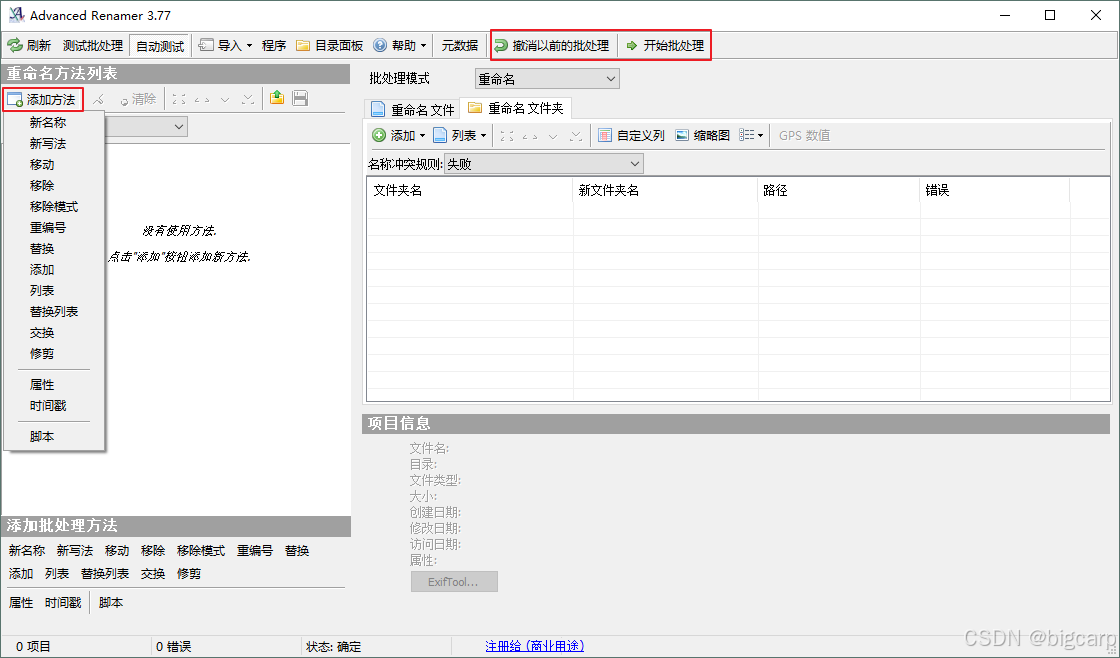Click 时间戳 in the bottom batch methods panel
1120x658 pixels.
[x=63, y=603]
